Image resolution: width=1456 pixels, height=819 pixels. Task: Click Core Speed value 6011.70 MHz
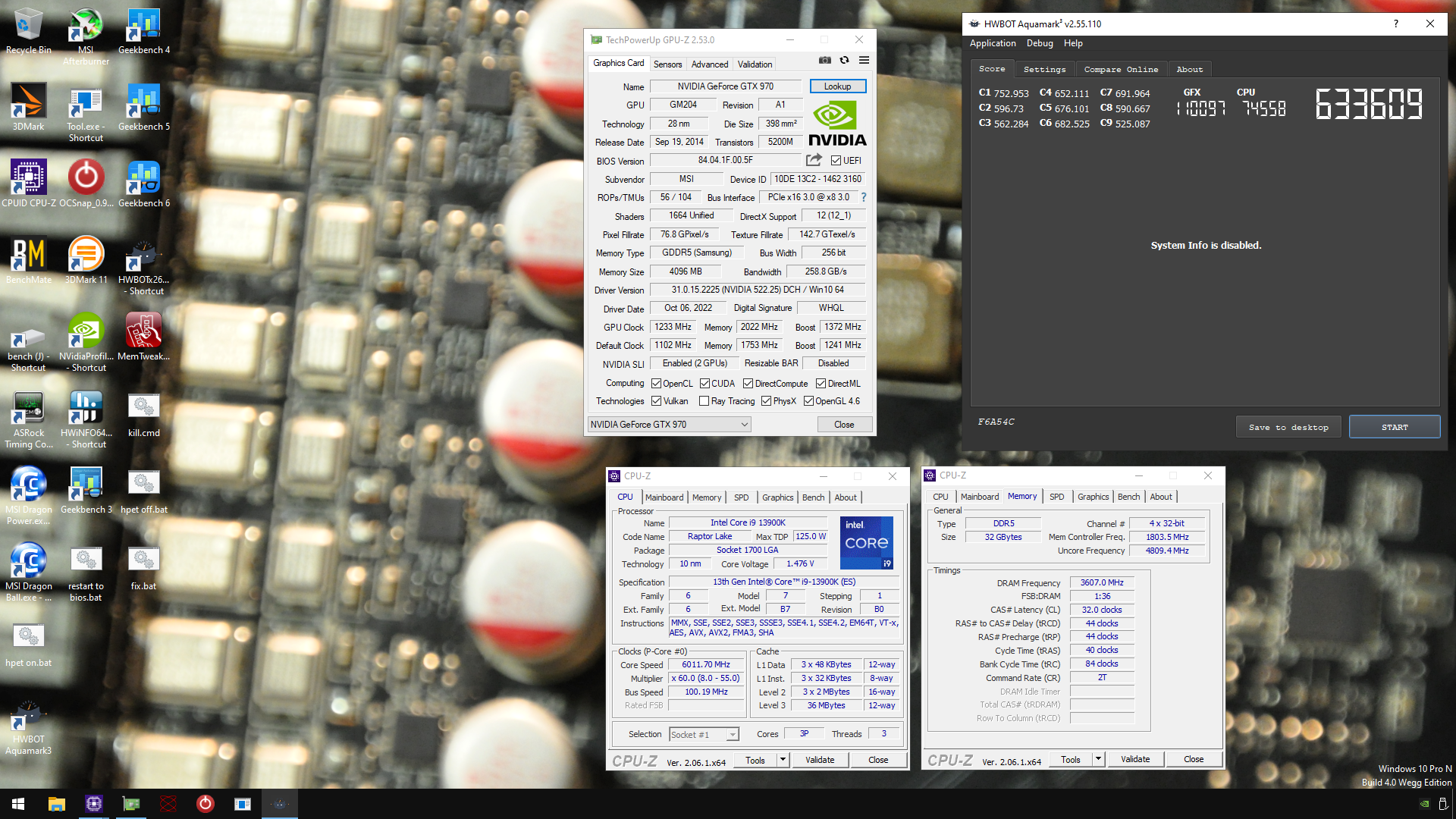point(706,664)
